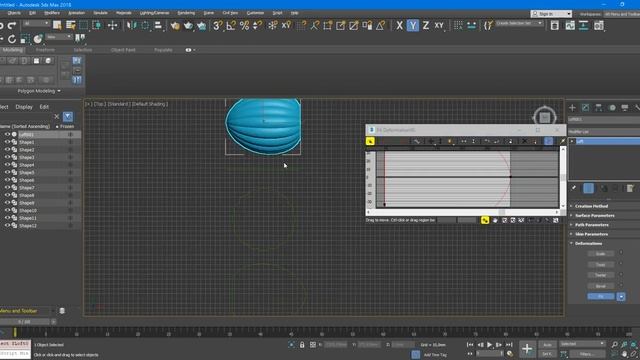Switch to the Freeform ribbon tab
The height and width of the screenshot is (360, 640).
(x=45, y=50)
